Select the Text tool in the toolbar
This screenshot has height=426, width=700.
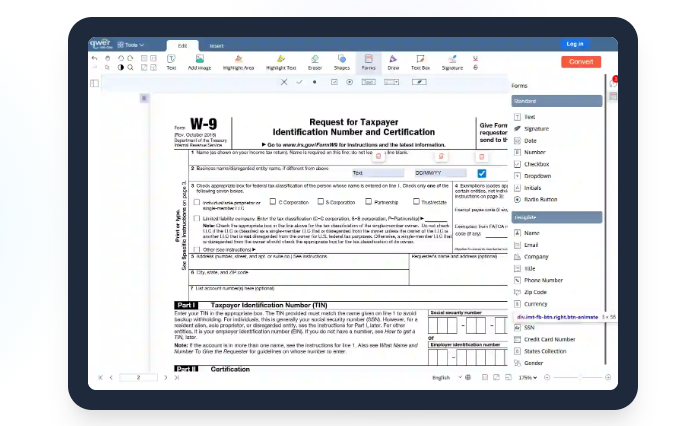pyautogui.click(x=171, y=62)
